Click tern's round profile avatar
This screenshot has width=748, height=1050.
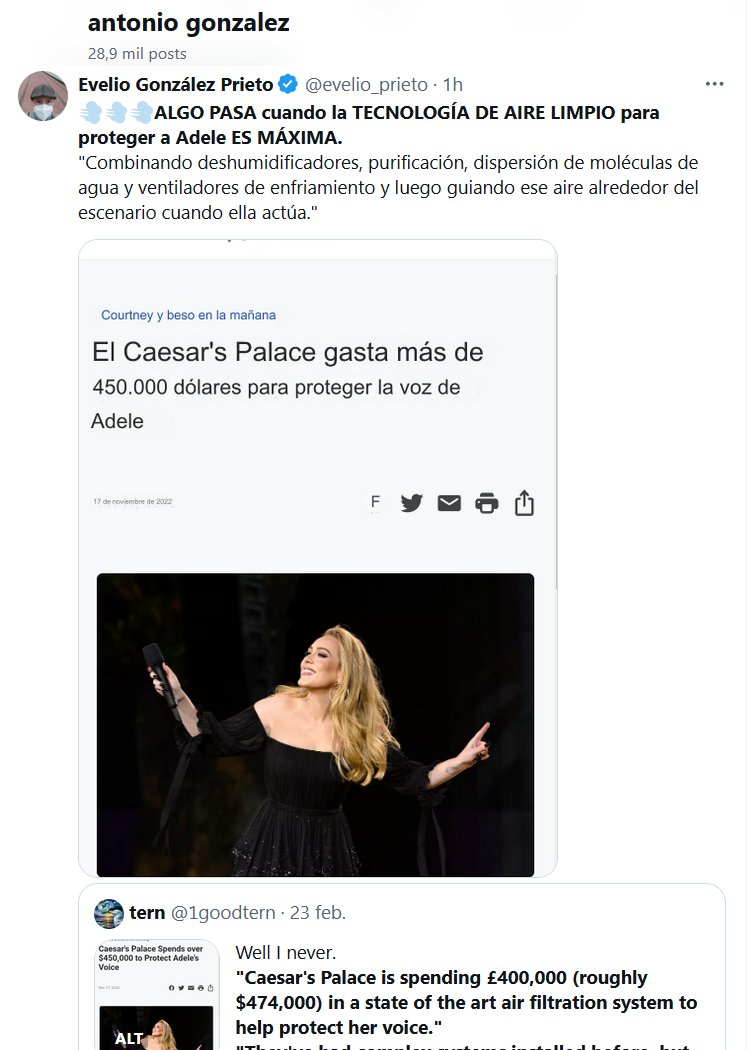(x=108, y=913)
